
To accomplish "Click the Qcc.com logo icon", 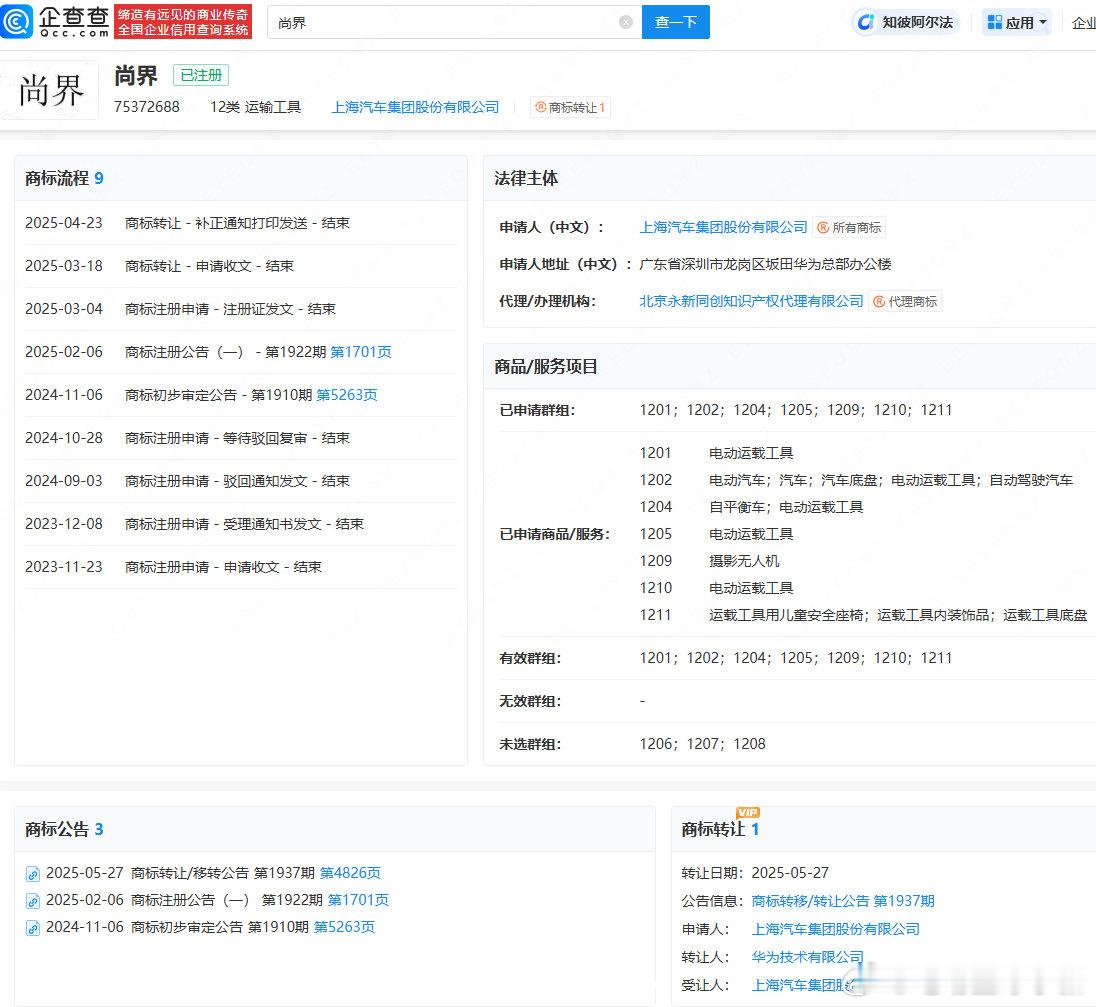I will (x=17, y=21).
